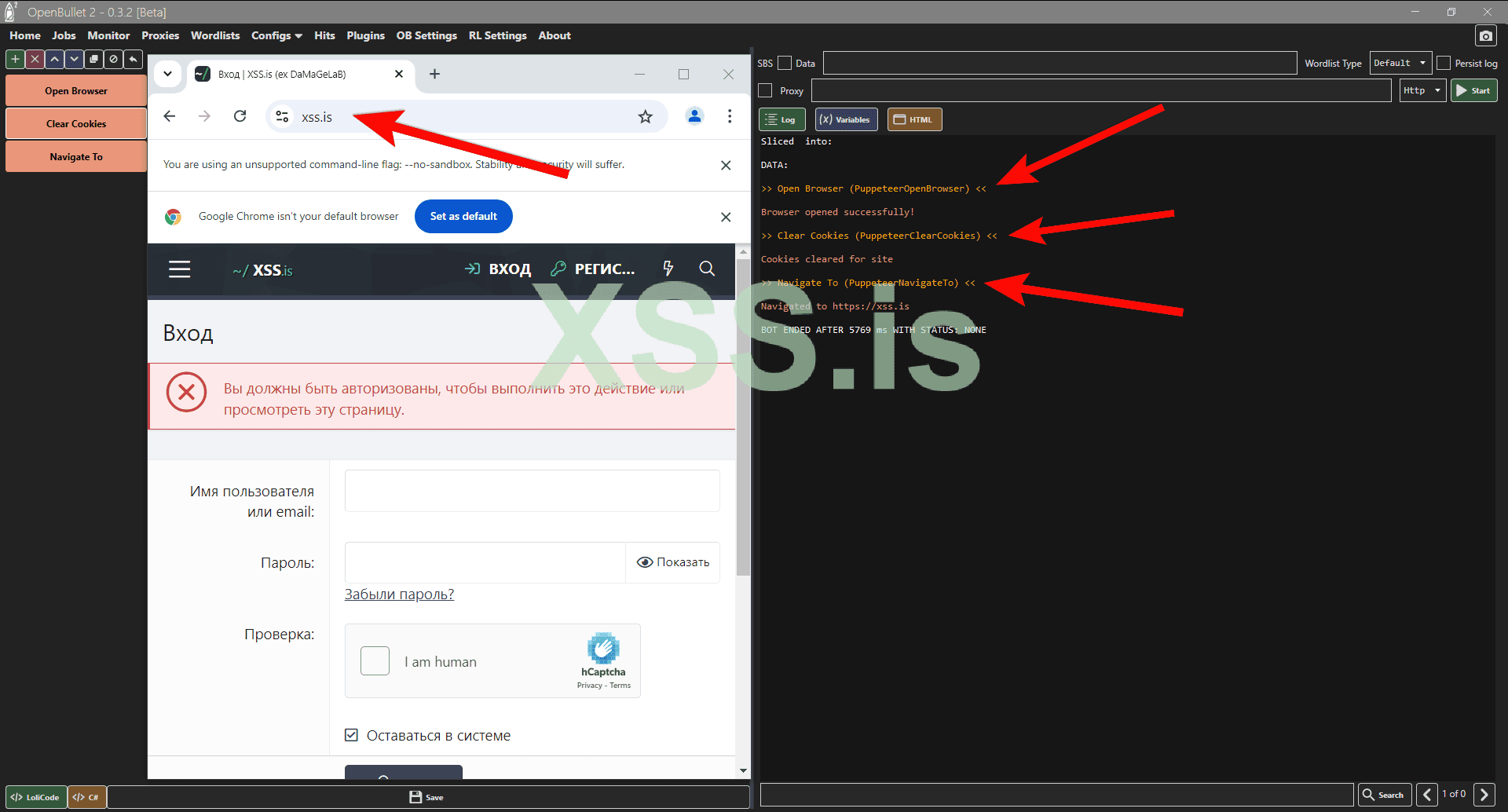Switch to the Log tab

(x=782, y=119)
